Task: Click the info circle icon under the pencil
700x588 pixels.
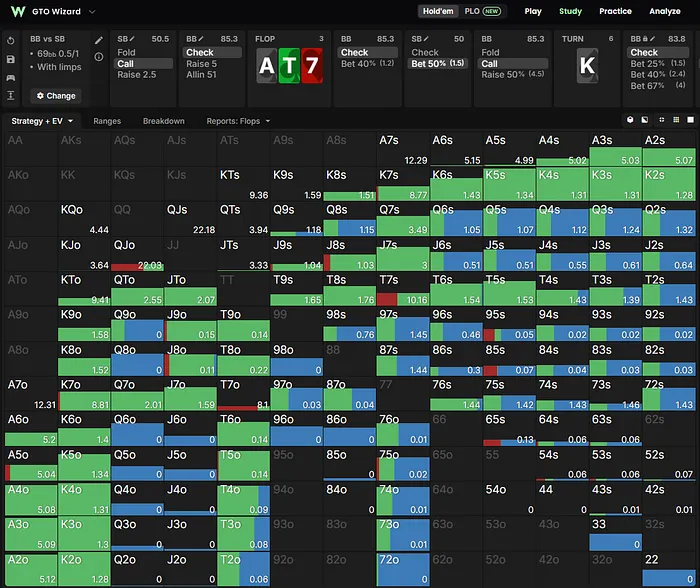Action: coord(99,57)
